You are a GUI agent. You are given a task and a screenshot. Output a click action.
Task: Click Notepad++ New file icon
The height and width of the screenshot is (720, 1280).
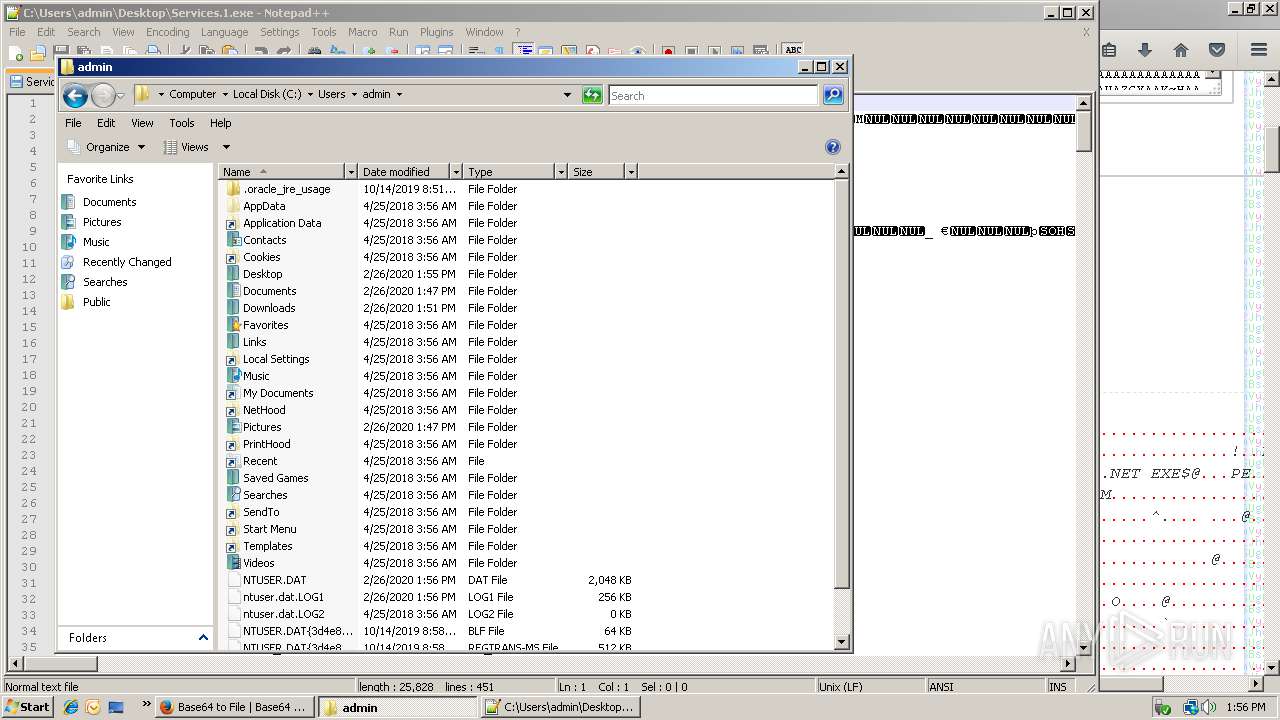coord(17,53)
